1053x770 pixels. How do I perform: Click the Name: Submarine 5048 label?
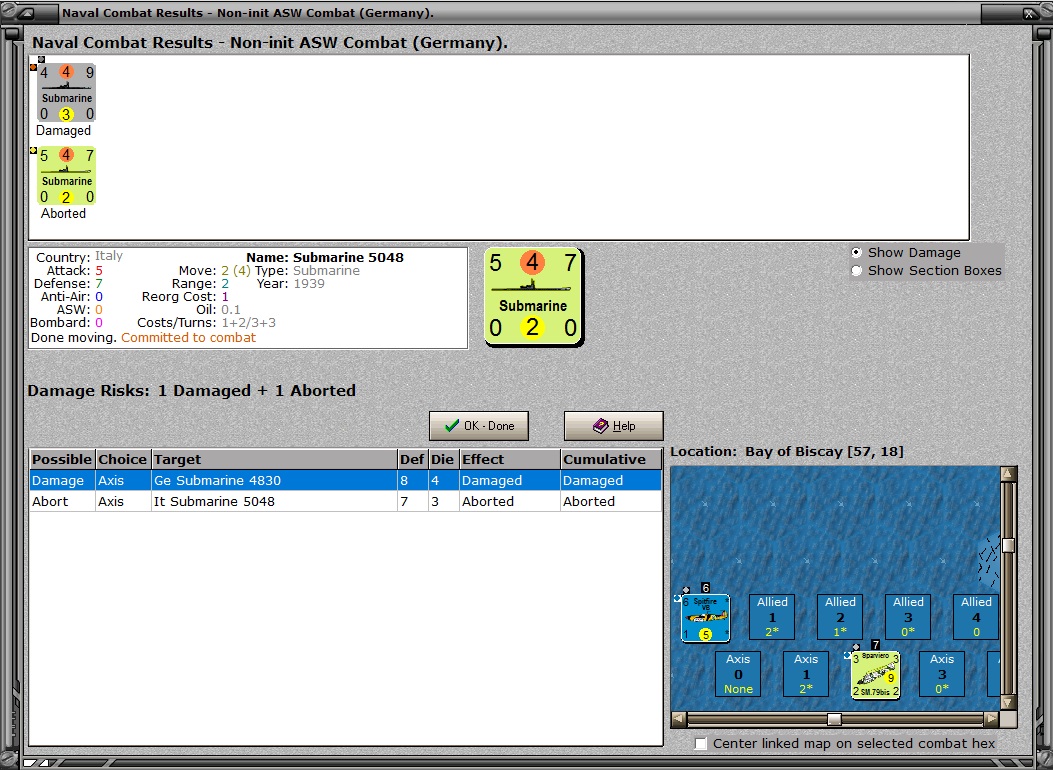coord(325,257)
